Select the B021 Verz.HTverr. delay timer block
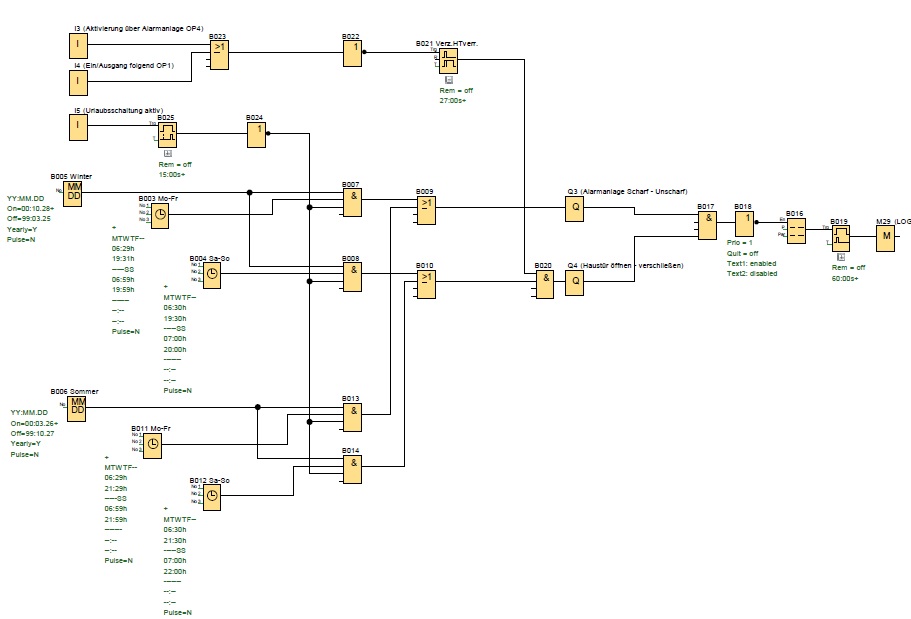Viewport: 911px width, 619px height. pos(450,61)
